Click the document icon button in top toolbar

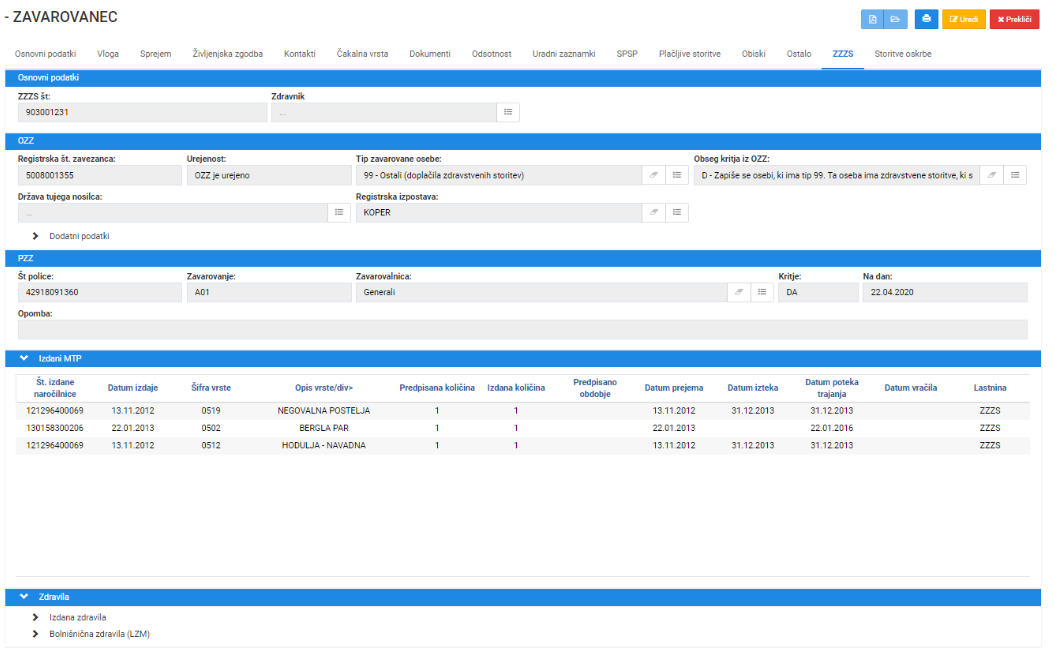click(x=872, y=19)
